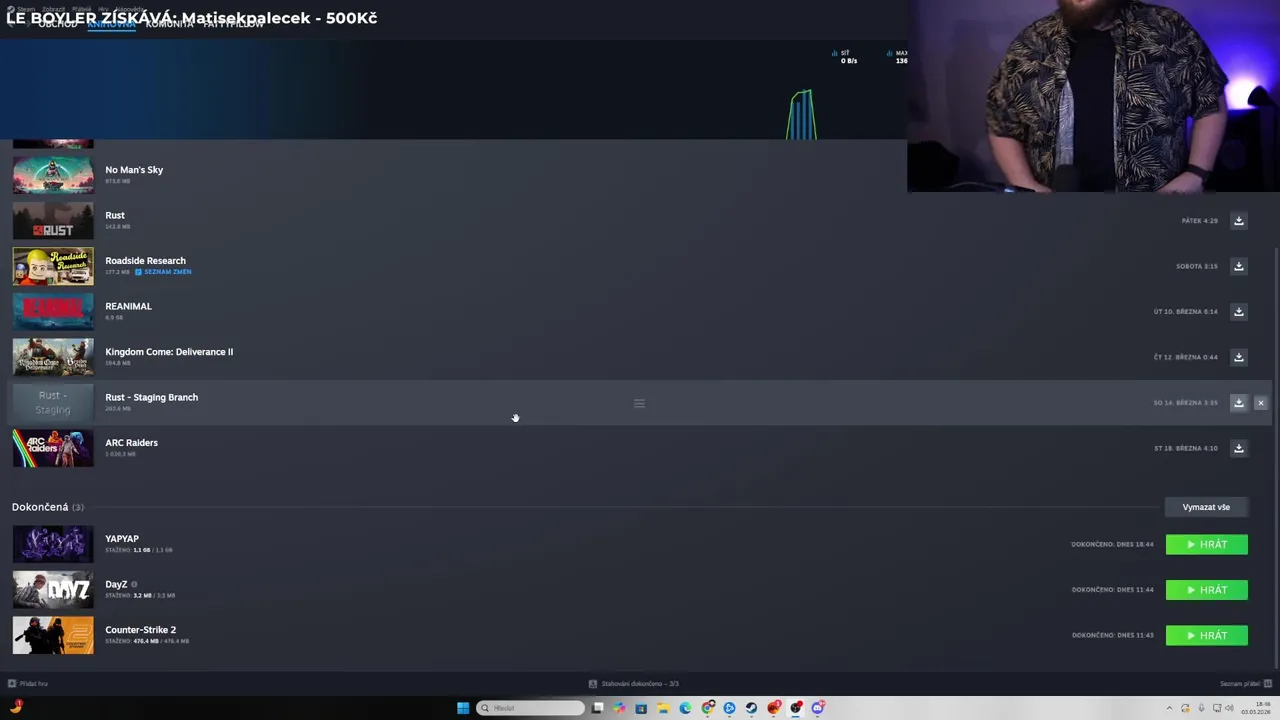Grab the Rust - Staging Branch reorder handle
This screenshot has height=720, width=1280.
point(639,403)
